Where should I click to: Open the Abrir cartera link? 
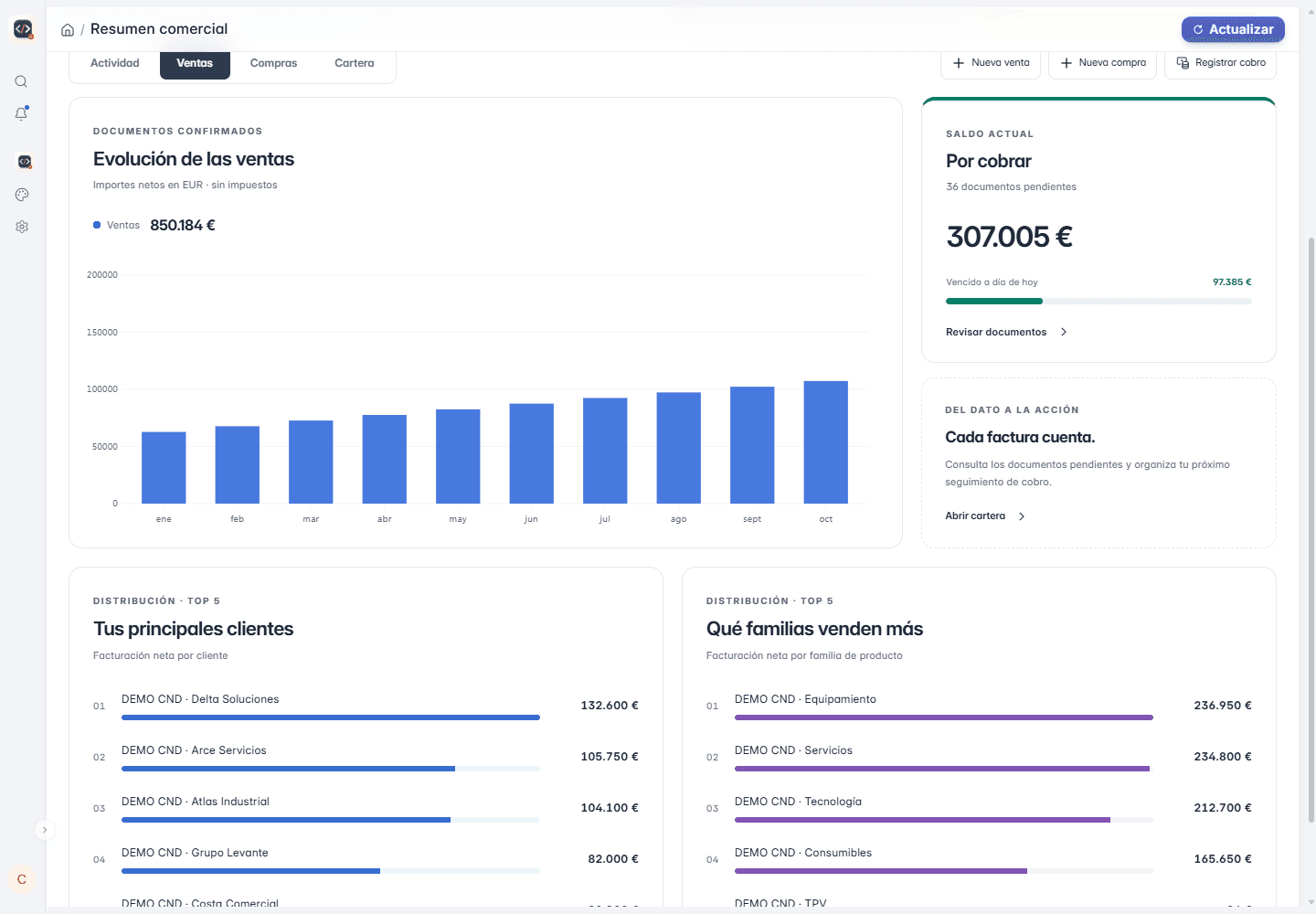985,516
